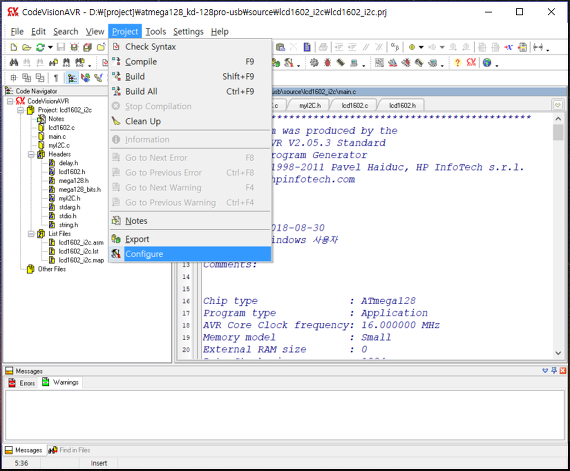
Task: Click the yellow question mark Help icon
Action: (457, 63)
